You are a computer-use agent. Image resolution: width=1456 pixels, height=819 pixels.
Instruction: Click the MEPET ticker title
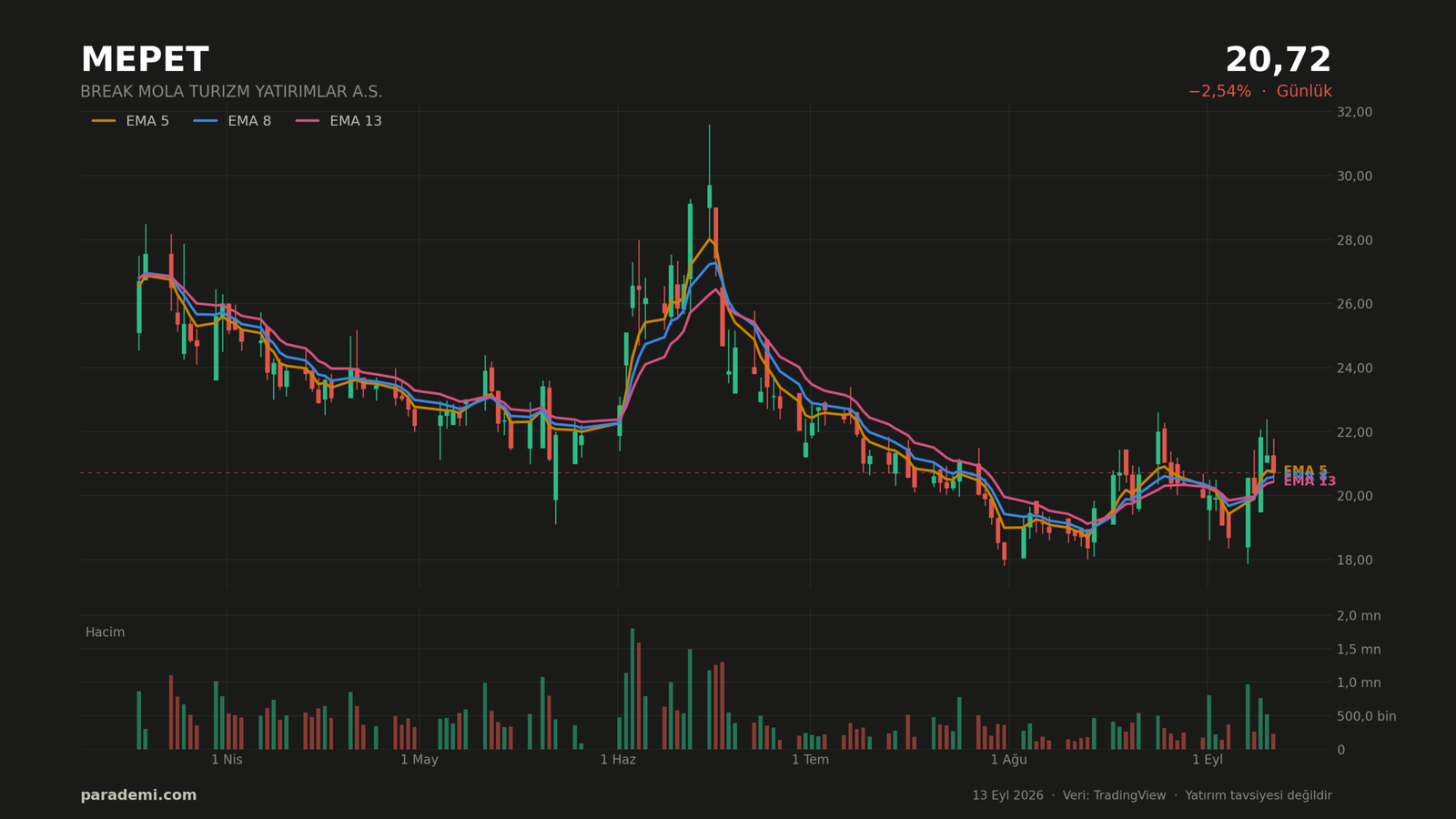[x=145, y=60]
